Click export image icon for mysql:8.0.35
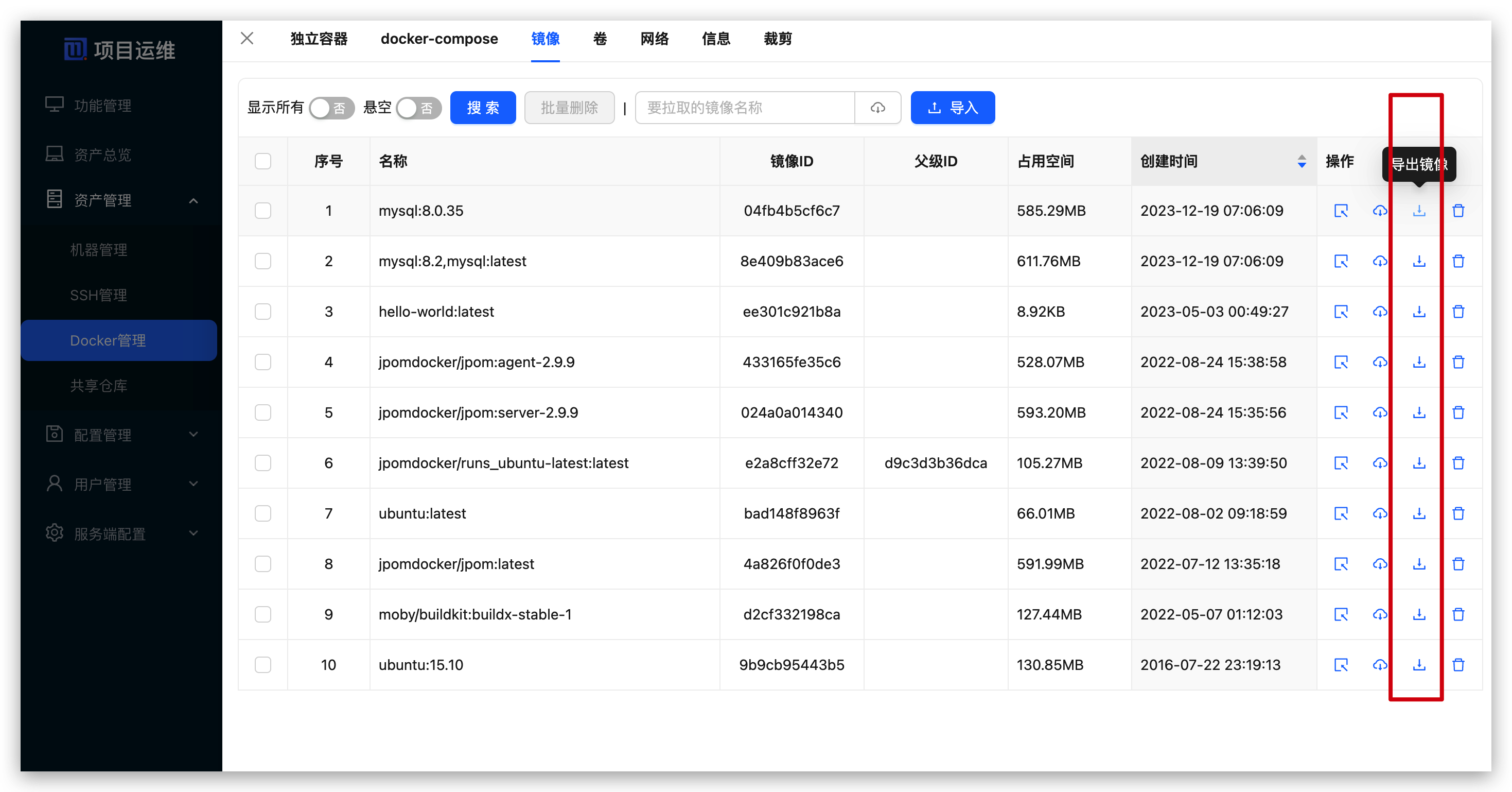Viewport: 1512px width, 792px height. pyautogui.click(x=1419, y=210)
